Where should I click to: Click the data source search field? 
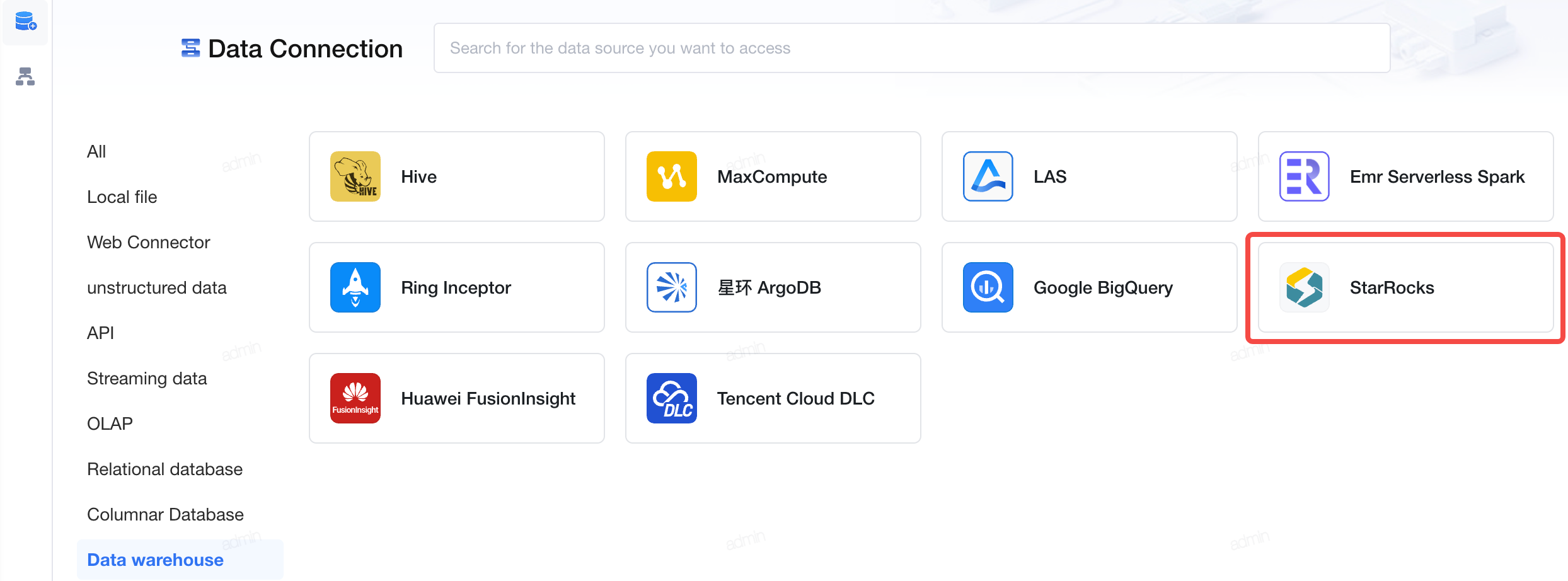pyautogui.click(x=912, y=48)
